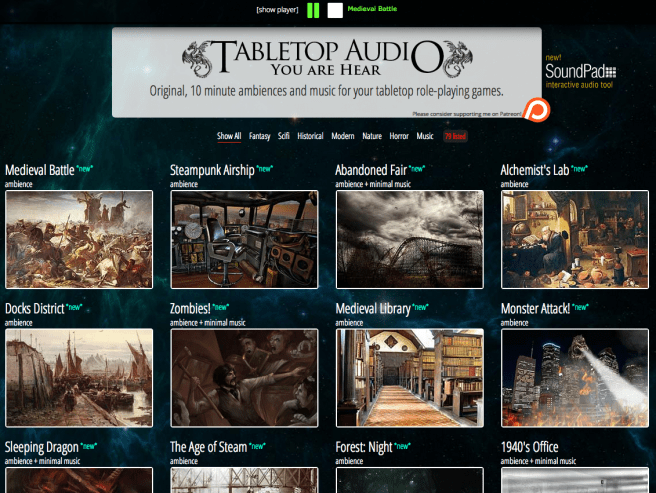The image size is (656, 493).
Task: Pause the currently playing track
Action: (x=313, y=10)
